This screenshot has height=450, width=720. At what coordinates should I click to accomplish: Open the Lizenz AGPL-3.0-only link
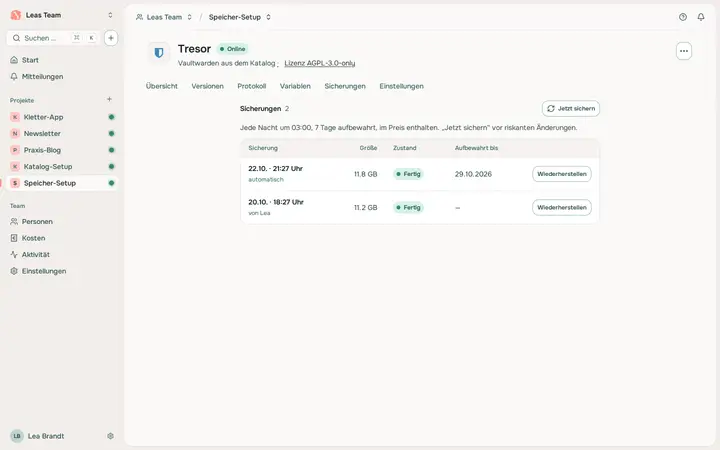pos(320,63)
